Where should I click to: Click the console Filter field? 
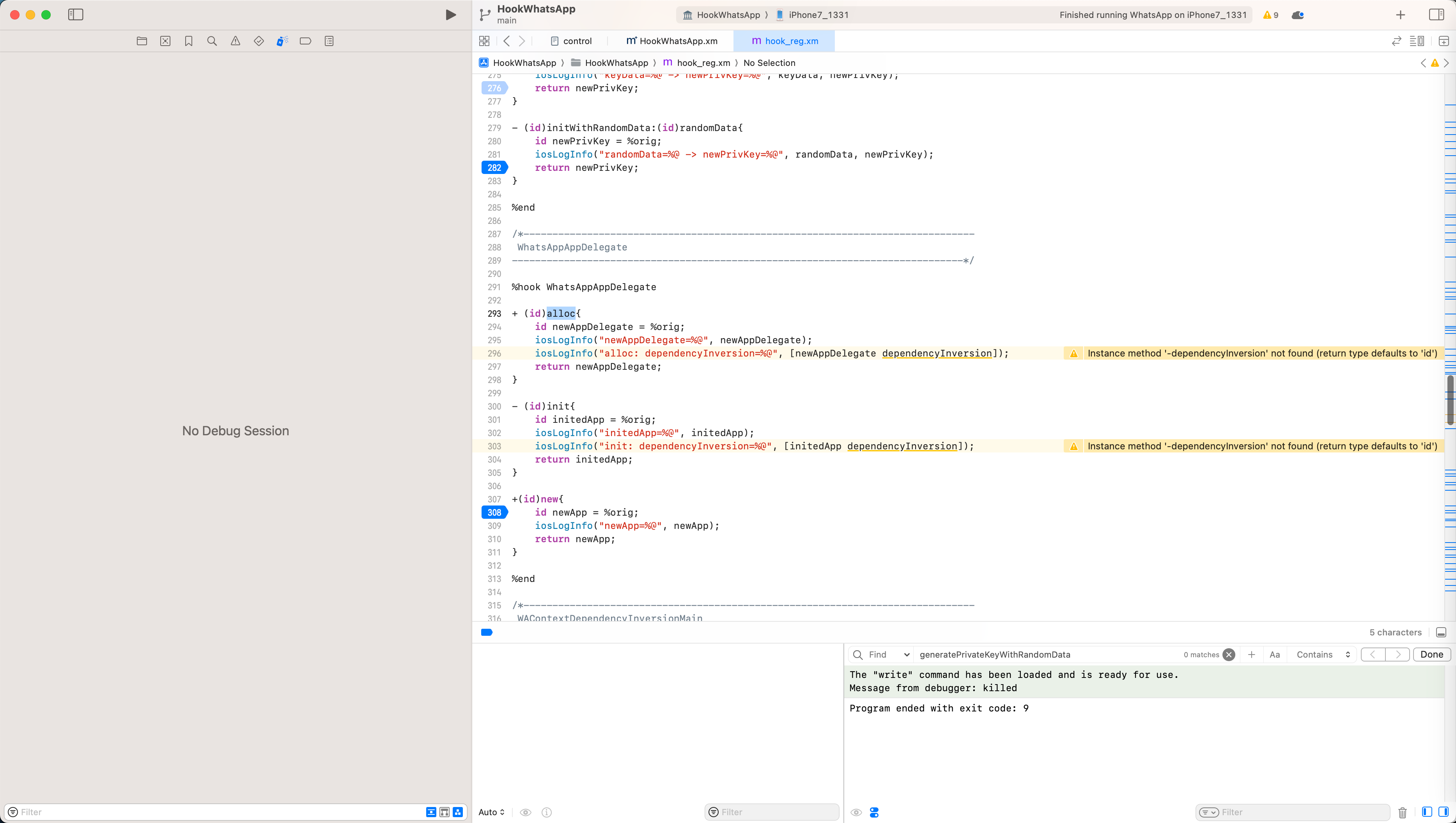tap(1293, 812)
